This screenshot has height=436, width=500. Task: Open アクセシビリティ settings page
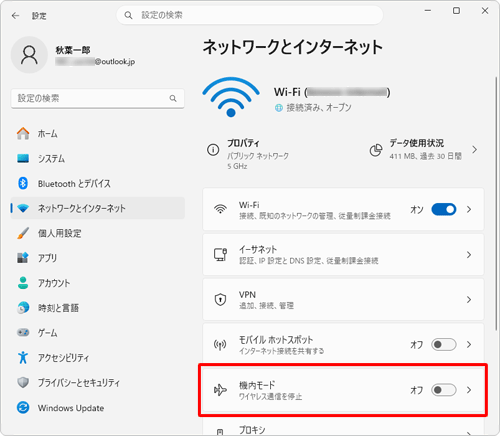tap(98, 358)
